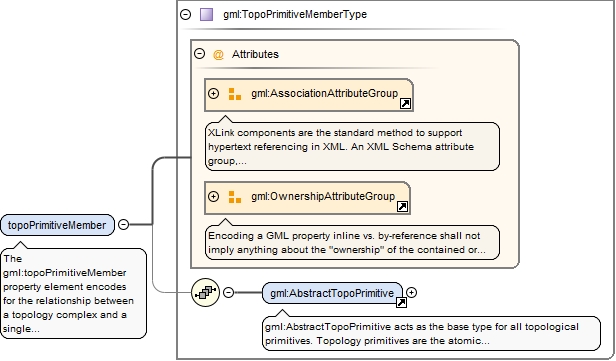Open the AssociationAttributeGroup reference arrow

click(405, 104)
